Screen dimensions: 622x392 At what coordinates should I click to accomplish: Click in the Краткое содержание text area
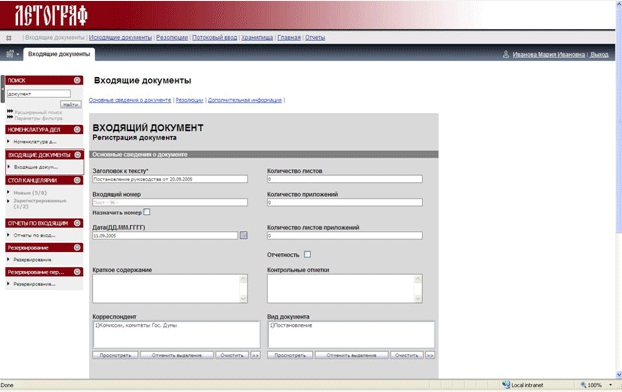[x=170, y=288]
